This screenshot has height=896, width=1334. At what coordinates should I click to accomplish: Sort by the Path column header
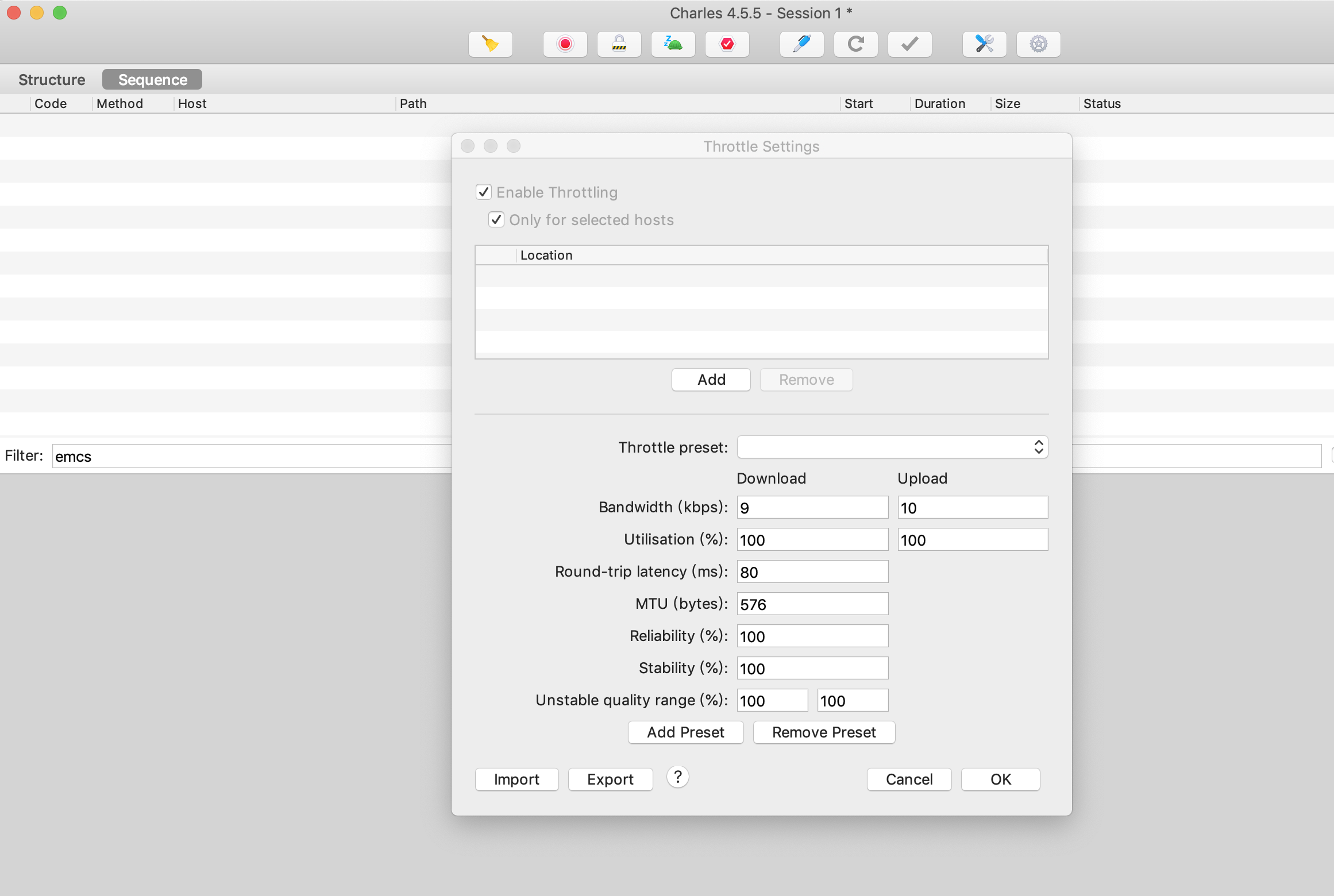(x=618, y=103)
